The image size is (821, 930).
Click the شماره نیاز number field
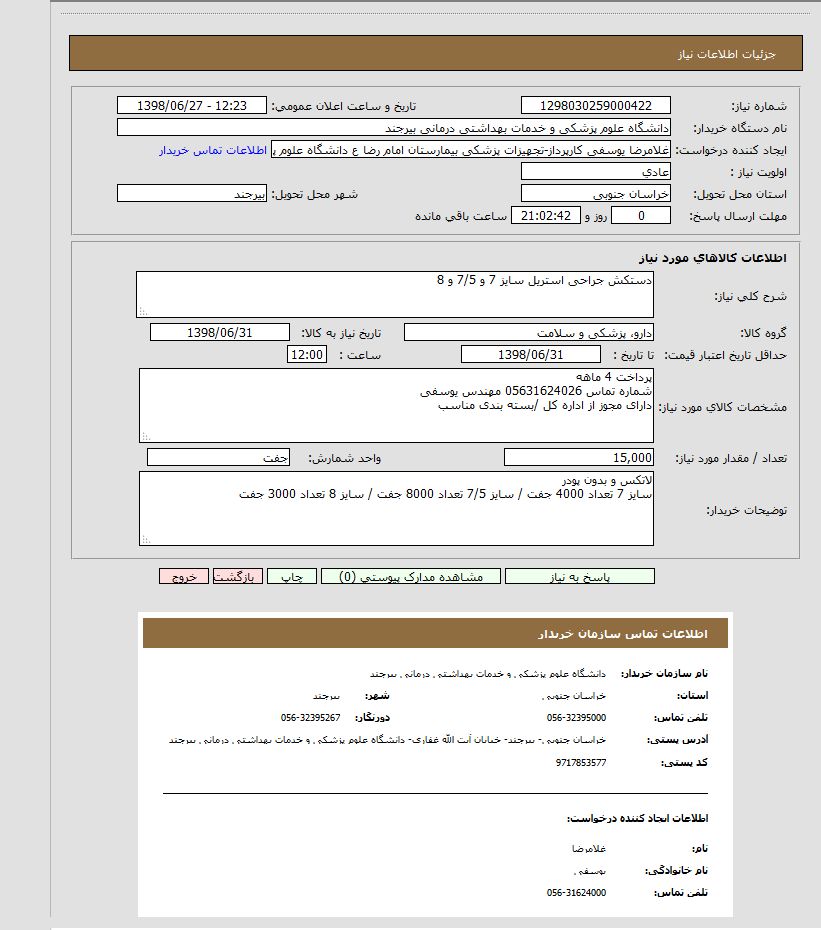tap(596, 106)
